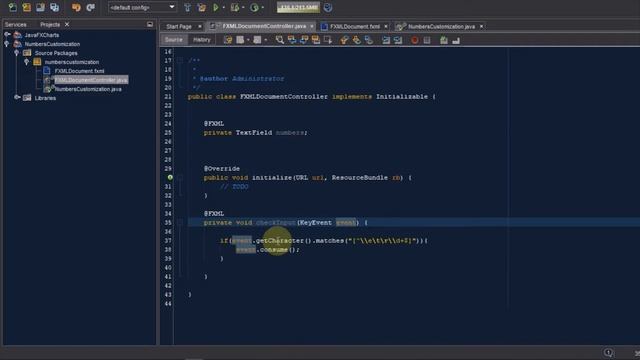Click the Comment code editor icon
Image resolution: width=640 pixels, height=360 pixels.
(444, 40)
